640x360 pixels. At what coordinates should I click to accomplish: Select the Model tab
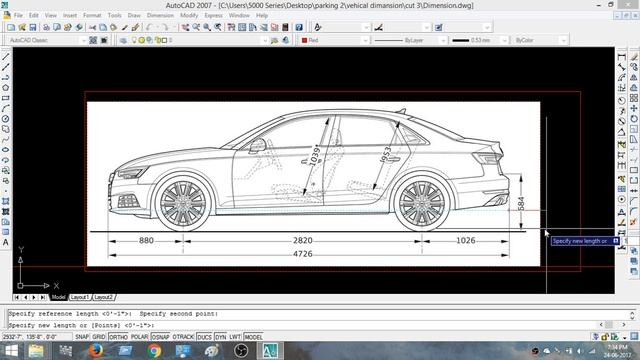point(58,297)
